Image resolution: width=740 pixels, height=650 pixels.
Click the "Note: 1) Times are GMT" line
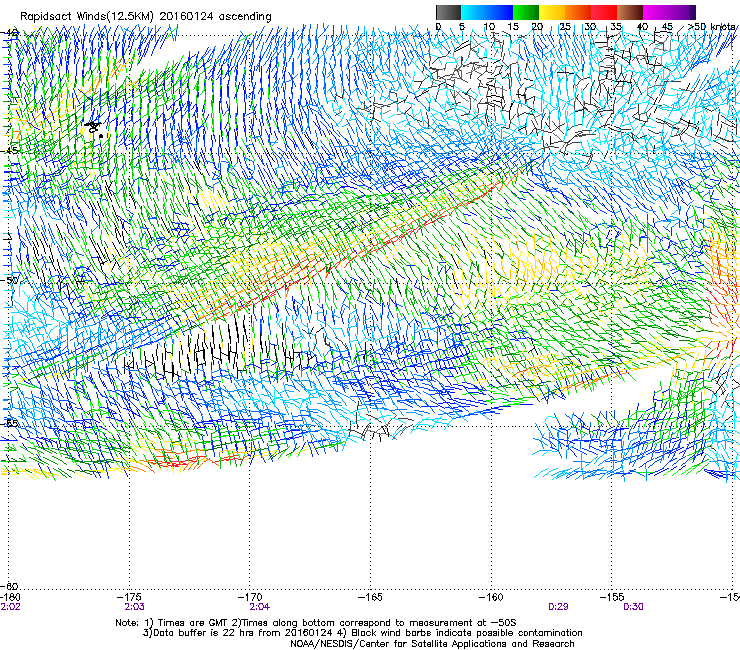click(x=316, y=623)
